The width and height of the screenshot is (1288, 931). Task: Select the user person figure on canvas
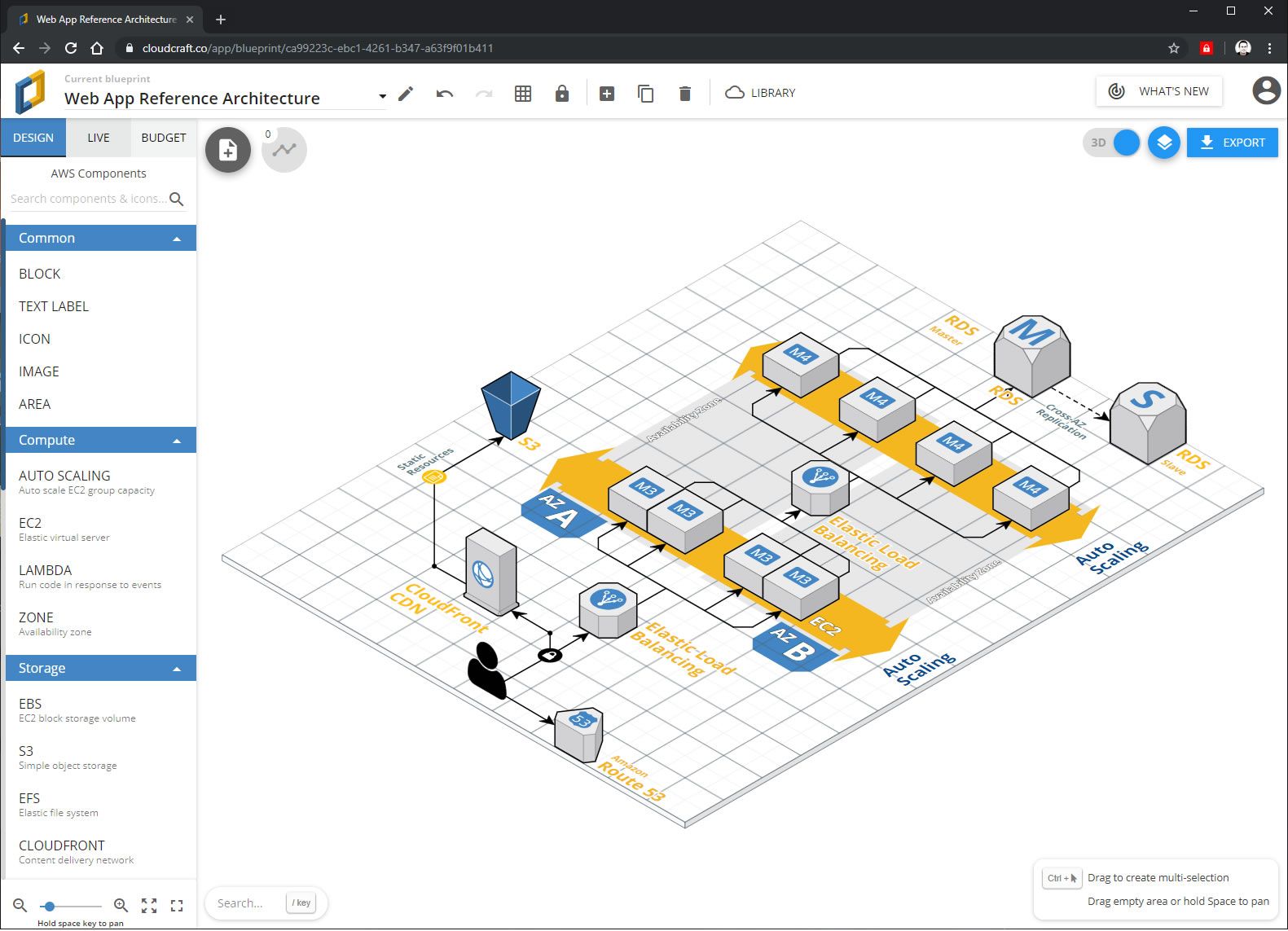487,670
